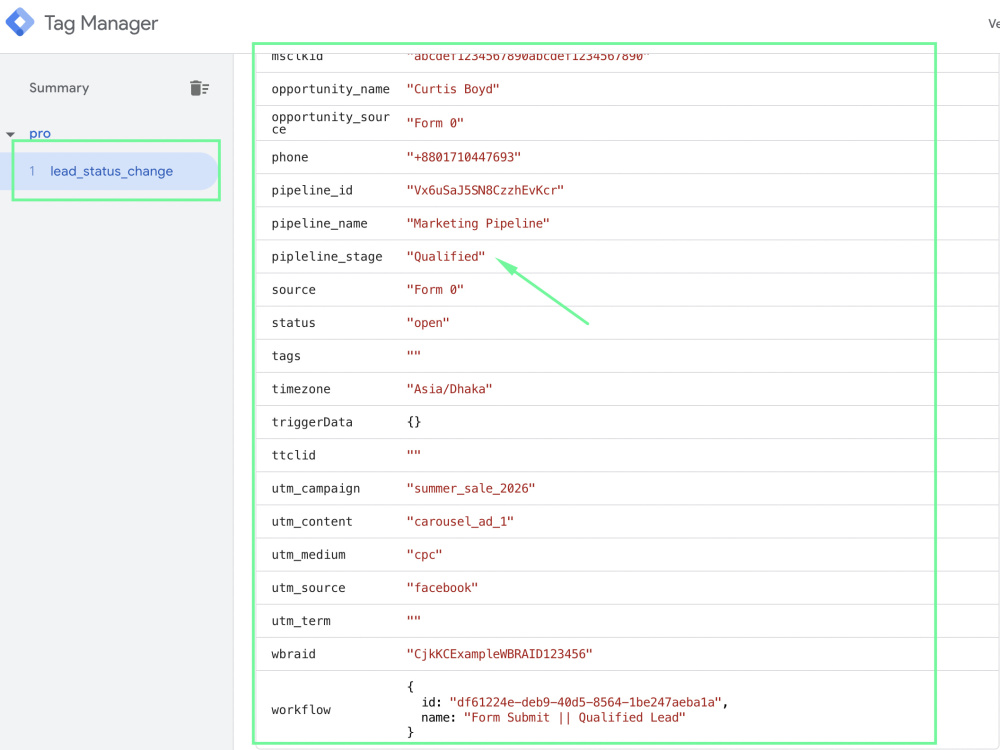Click the utm_campaign key
This screenshot has width=1000, height=750.
coord(316,489)
